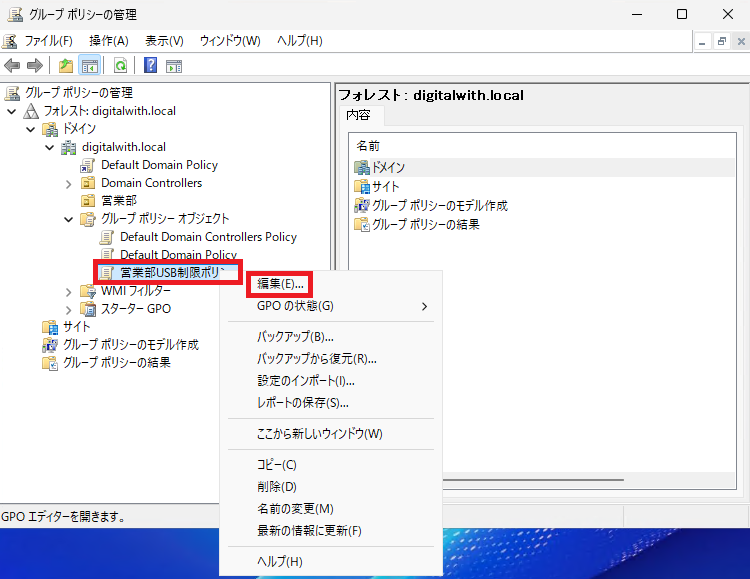Image resolution: width=750 pixels, height=579 pixels.
Task: Click the MMC icon beside ファイル menu
Action: (10, 41)
